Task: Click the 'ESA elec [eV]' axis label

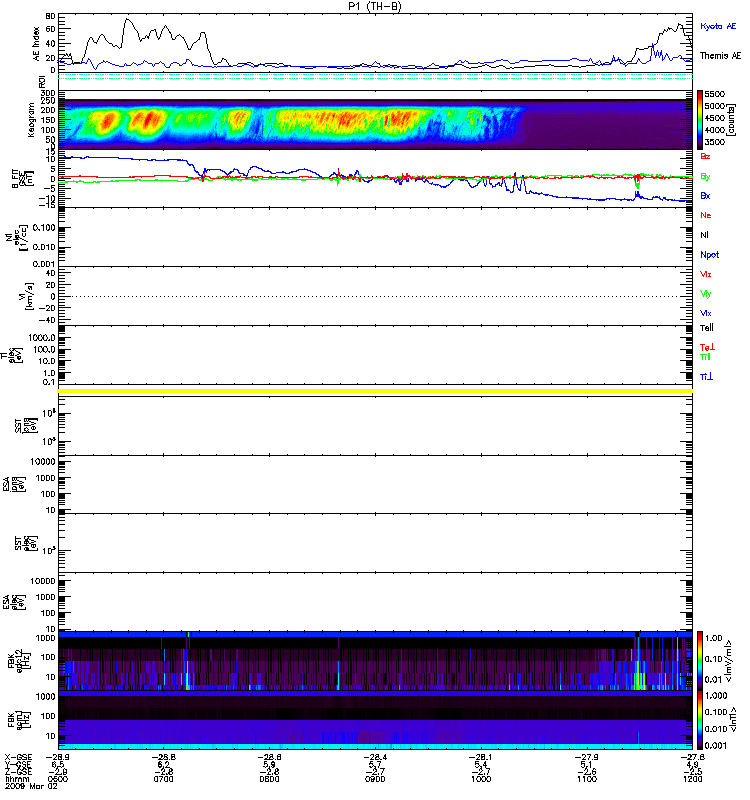Action: (14, 602)
